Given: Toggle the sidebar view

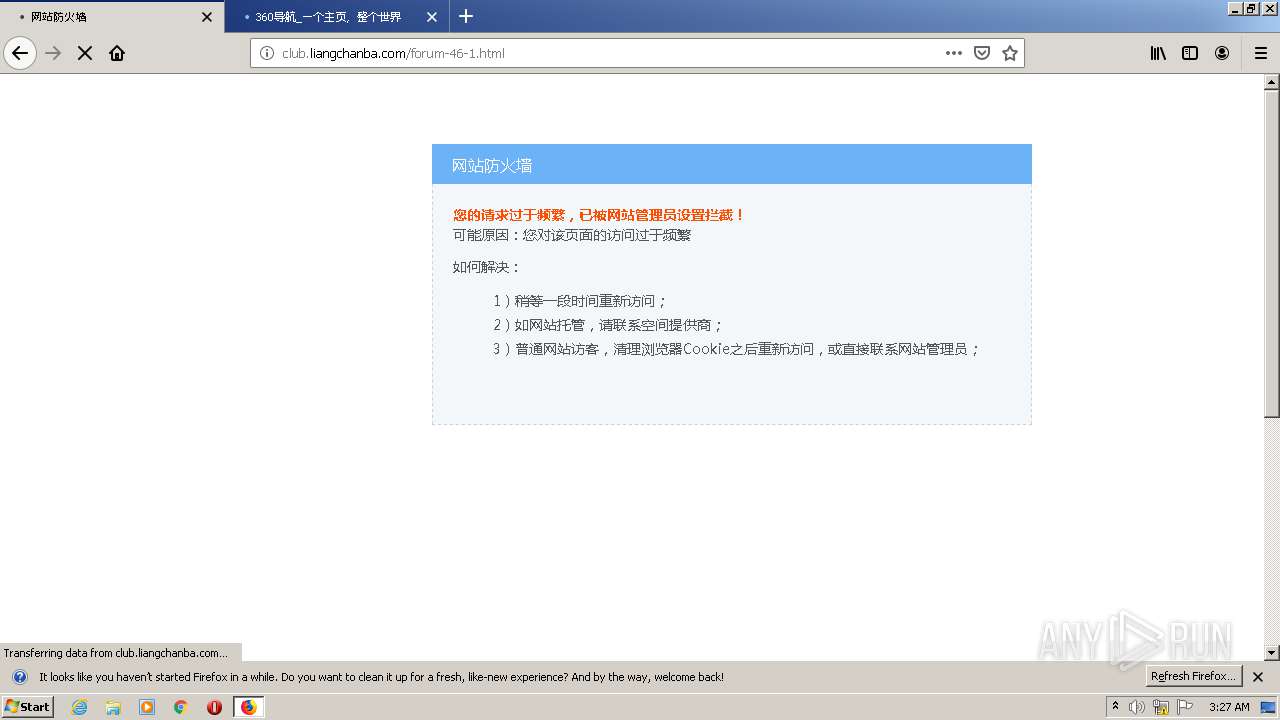Looking at the screenshot, I should [1190, 53].
